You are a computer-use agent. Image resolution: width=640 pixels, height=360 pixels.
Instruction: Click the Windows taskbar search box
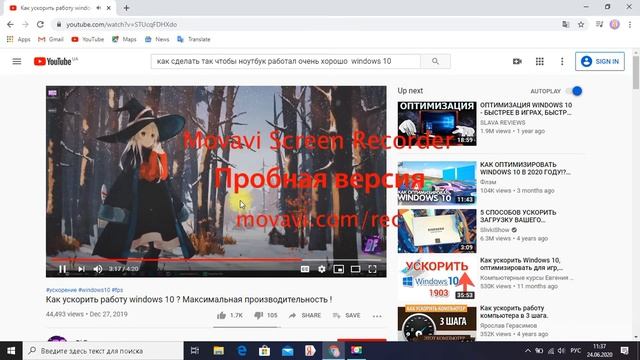coord(103,351)
